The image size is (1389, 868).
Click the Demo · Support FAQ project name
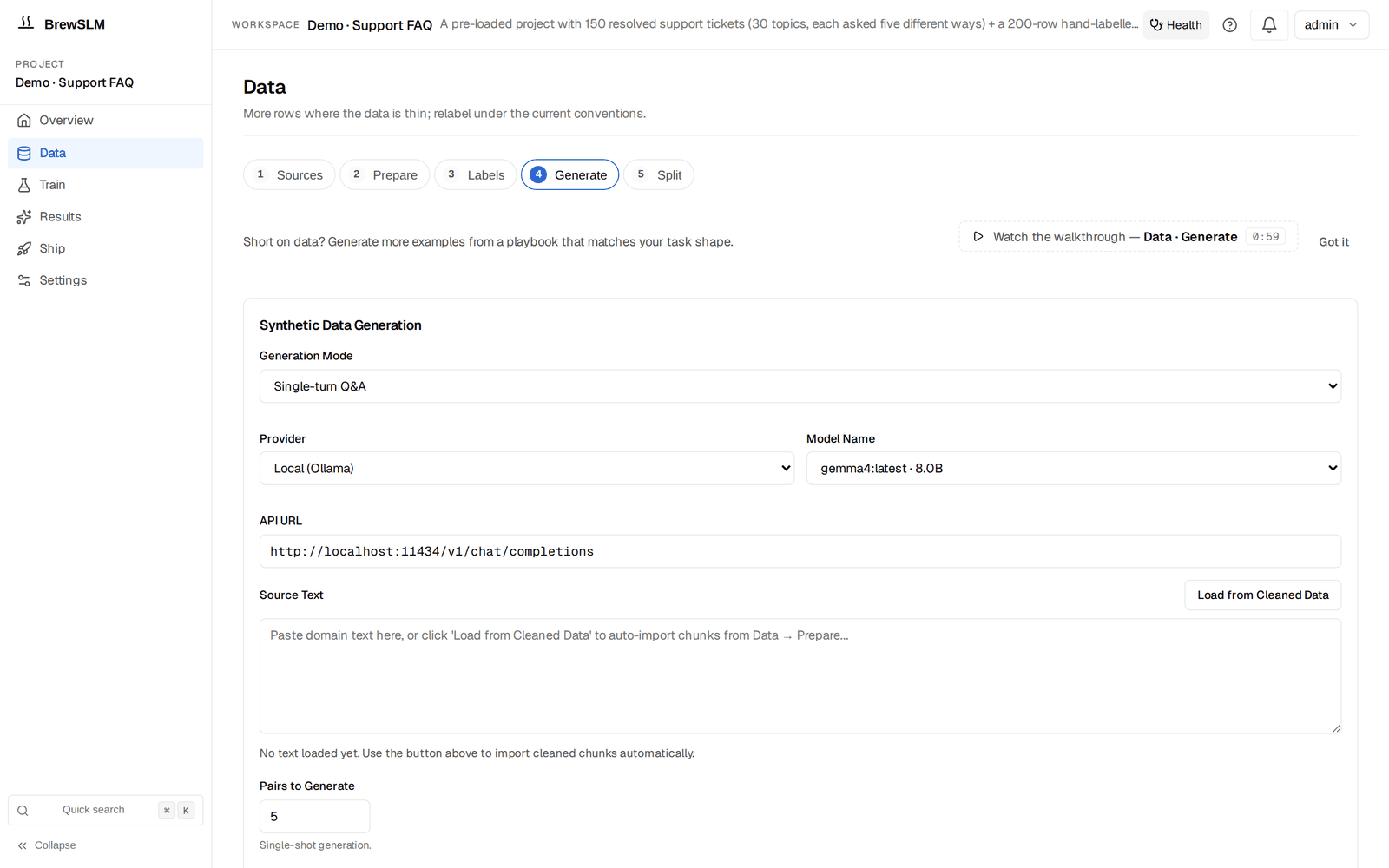[x=75, y=82]
